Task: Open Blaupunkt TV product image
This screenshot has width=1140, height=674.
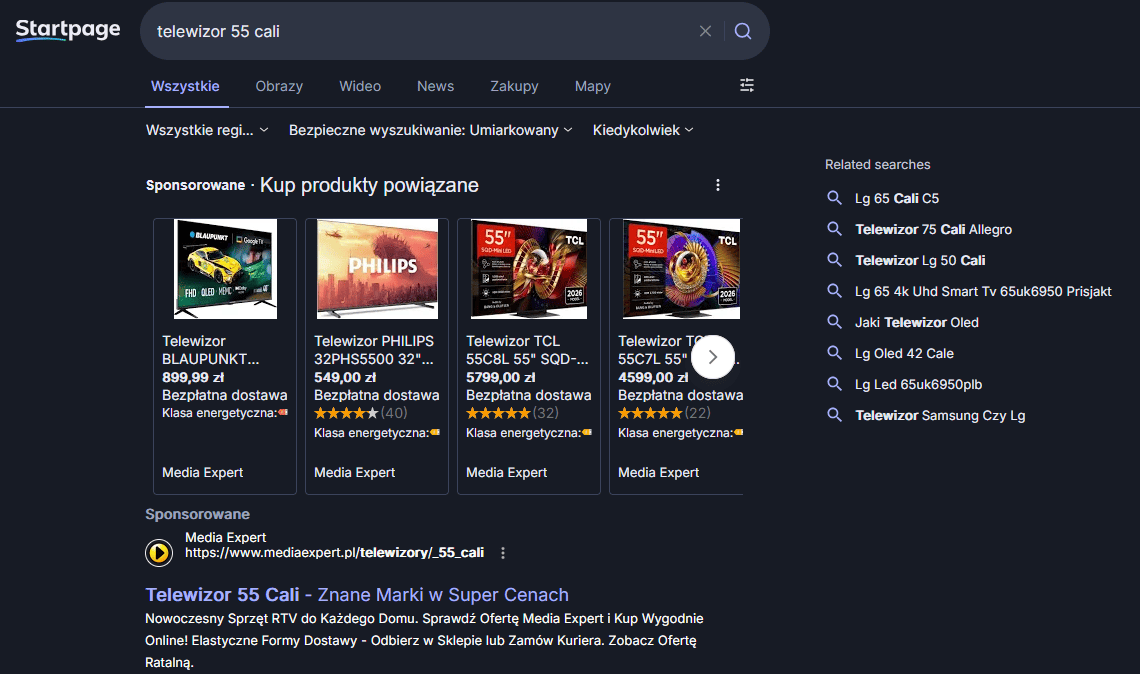Action: click(x=225, y=269)
